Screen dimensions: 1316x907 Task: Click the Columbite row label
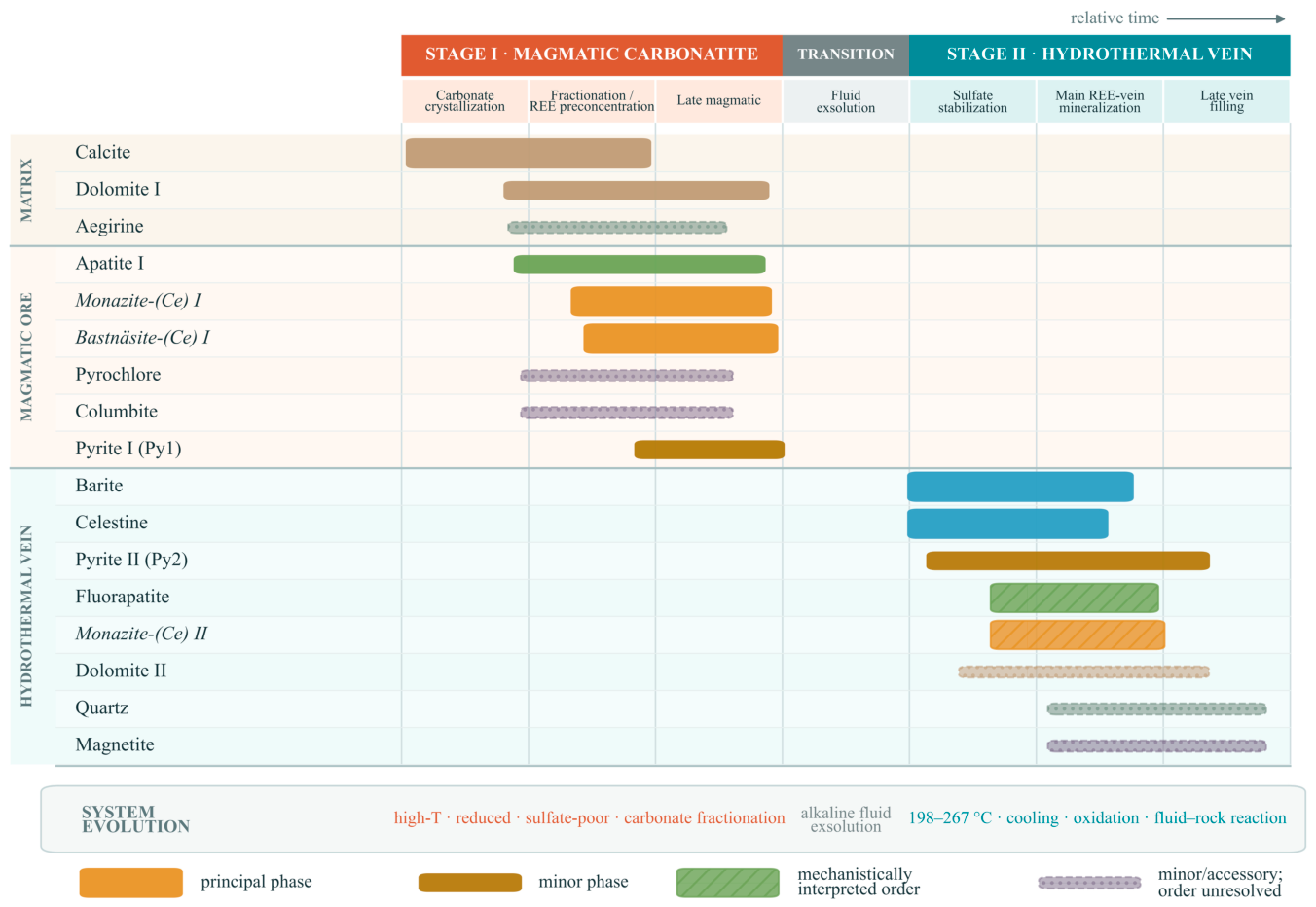117,412
